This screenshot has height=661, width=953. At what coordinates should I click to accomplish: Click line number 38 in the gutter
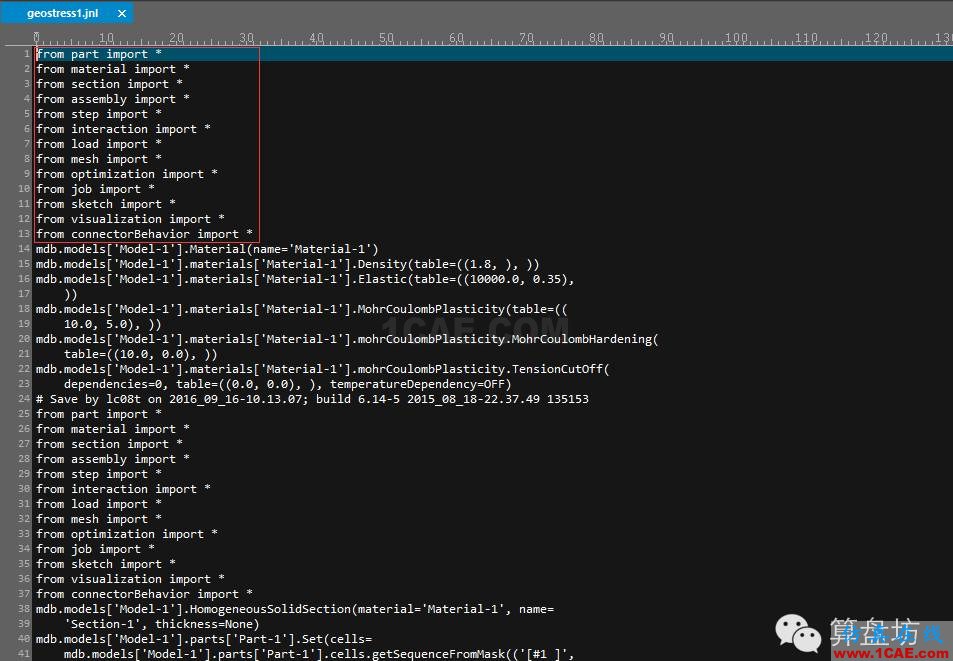click(x=24, y=608)
